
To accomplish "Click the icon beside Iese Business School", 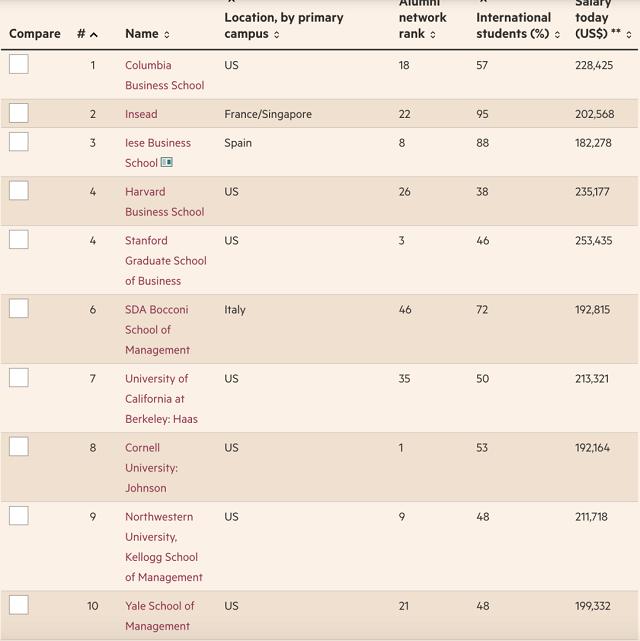I will tap(167, 162).
